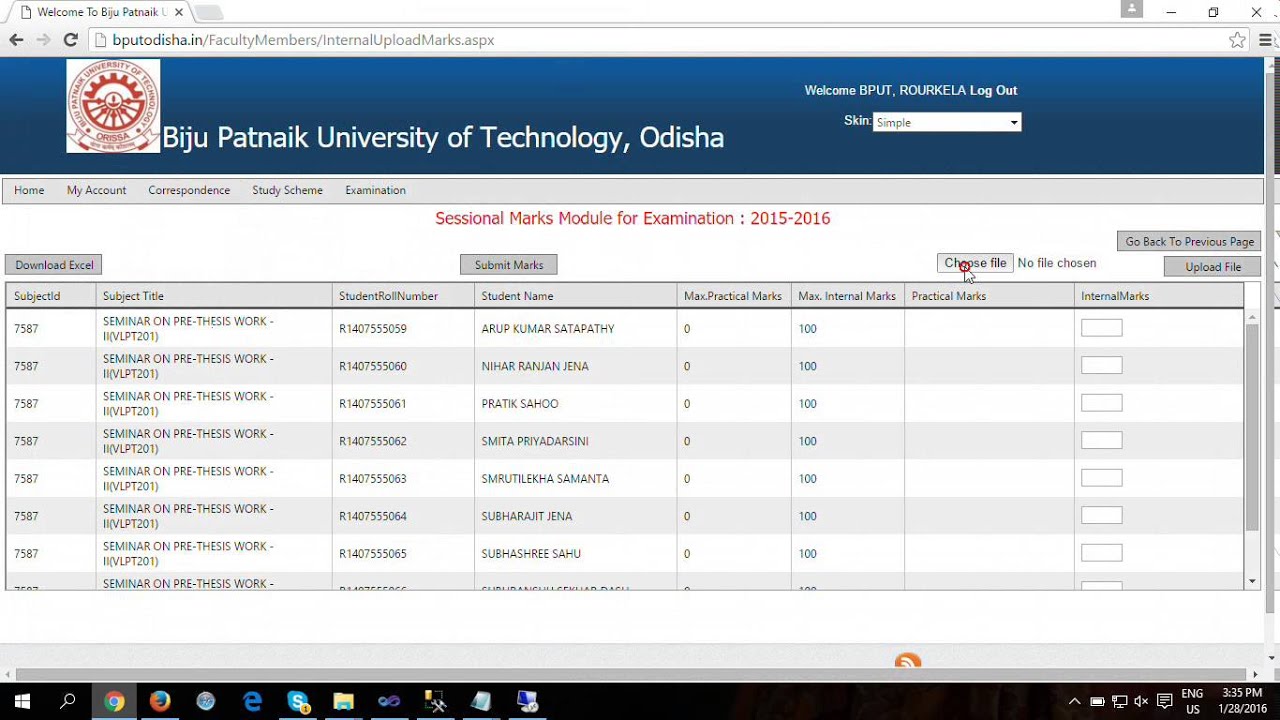Image resolution: width=1280 pixels, height=720 pixels.
Task: Click the Log Out link
Action: [x=993, y=90]
